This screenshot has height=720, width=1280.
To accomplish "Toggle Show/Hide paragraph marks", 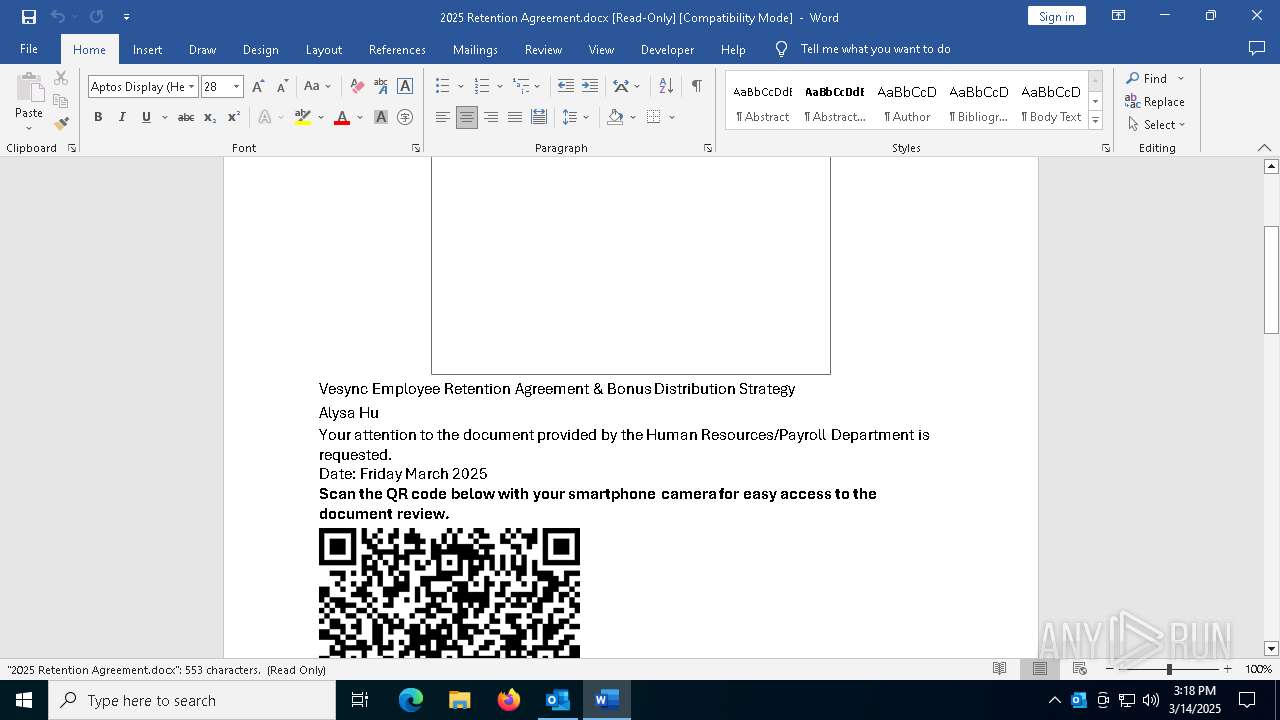I will [x=696, y=87].
